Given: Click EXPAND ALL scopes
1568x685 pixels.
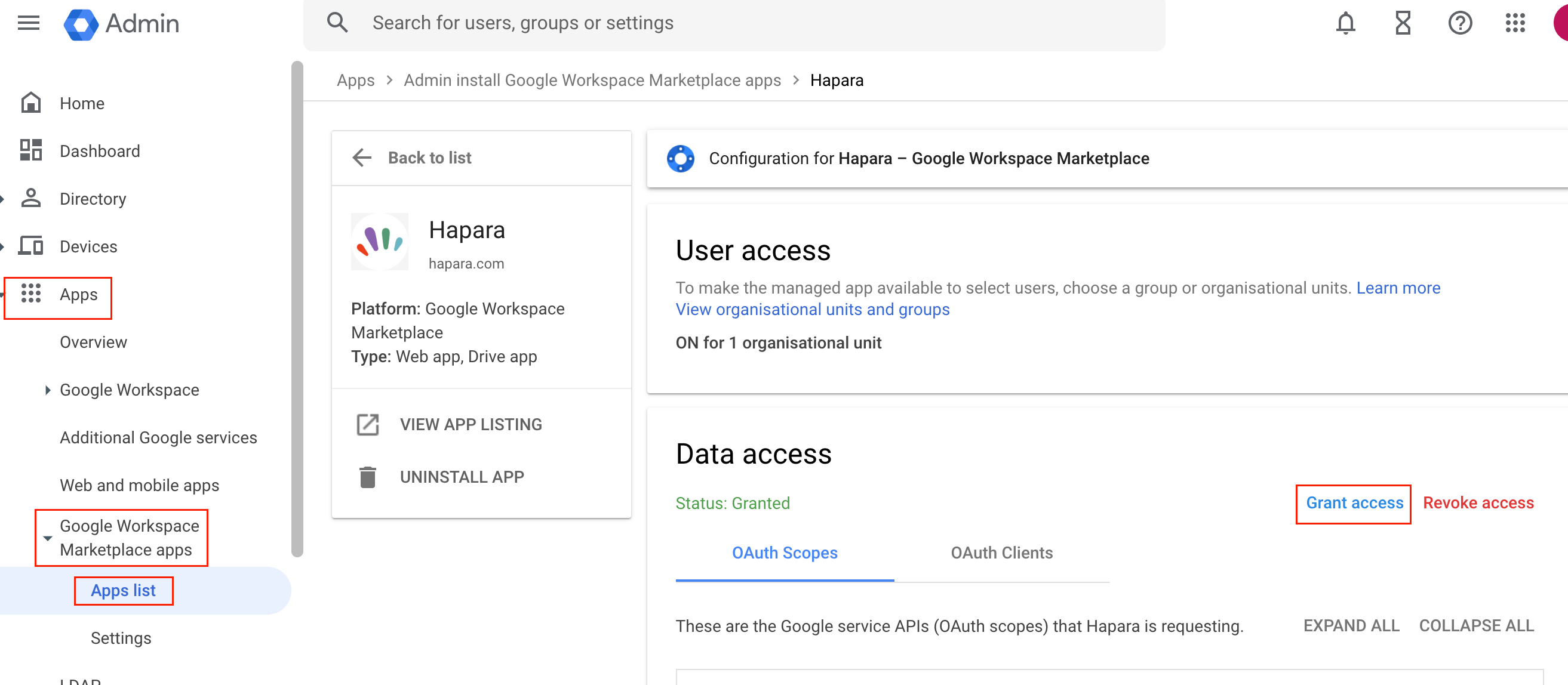Looking at the screenshot, I should click(x=1351, y=625).
